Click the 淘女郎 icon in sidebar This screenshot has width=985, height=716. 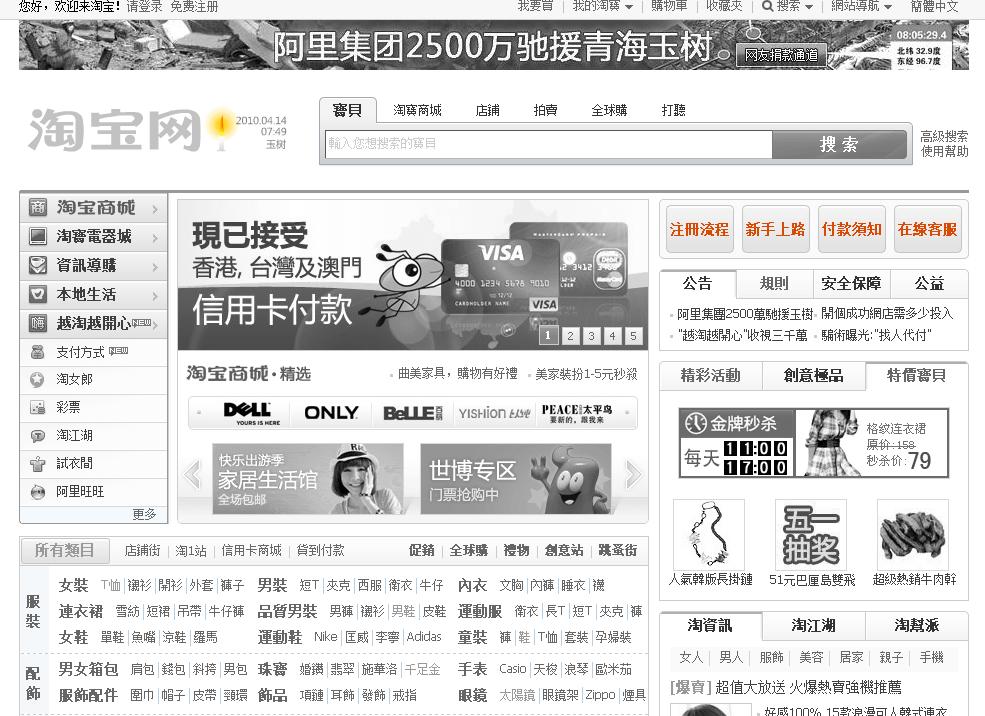pyautogui.click(x=38, y=379)
